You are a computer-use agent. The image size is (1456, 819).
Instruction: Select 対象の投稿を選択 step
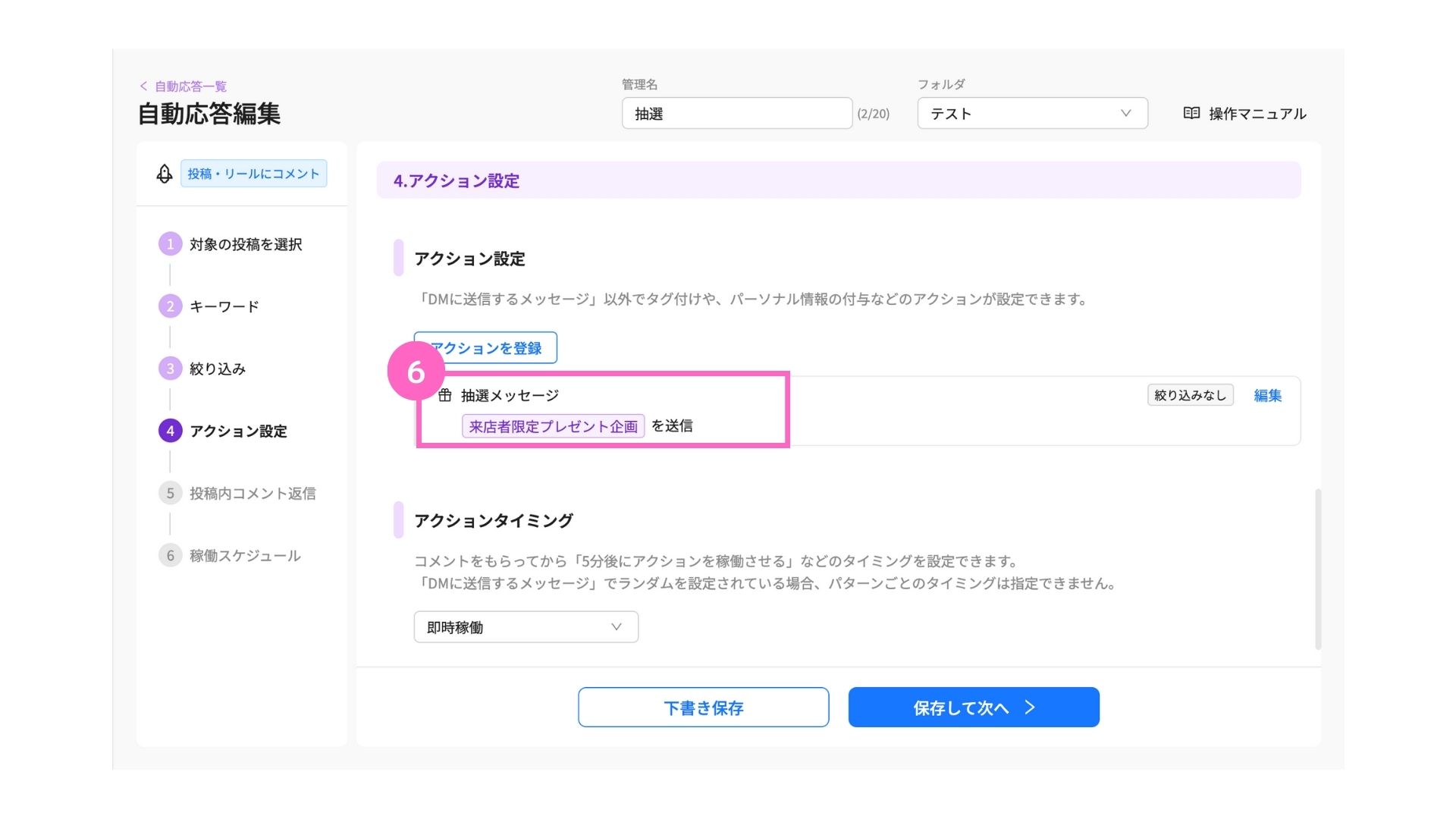246,244
